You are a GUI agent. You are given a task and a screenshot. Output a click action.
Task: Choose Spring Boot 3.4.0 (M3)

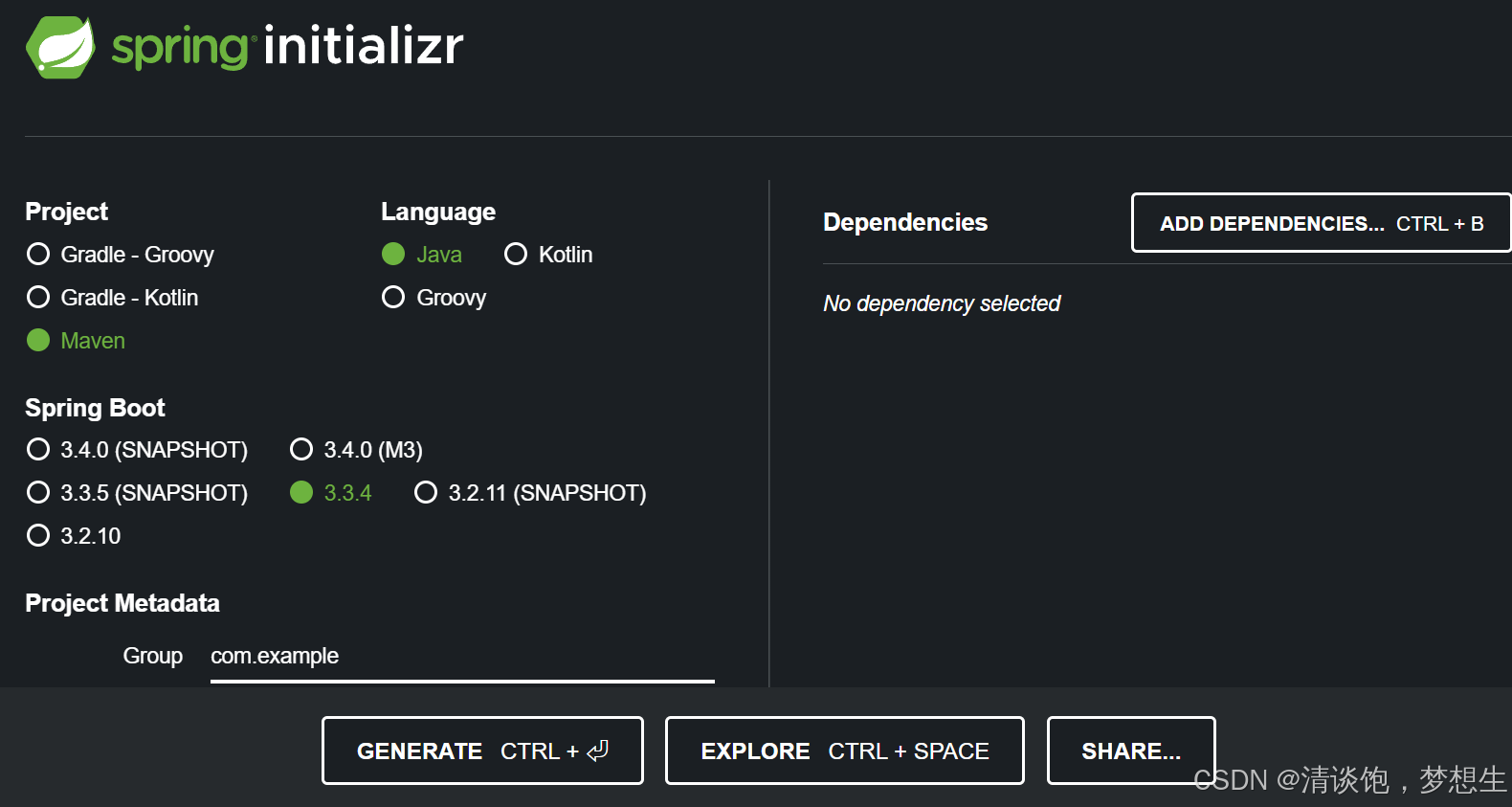(x=301, y=449)
